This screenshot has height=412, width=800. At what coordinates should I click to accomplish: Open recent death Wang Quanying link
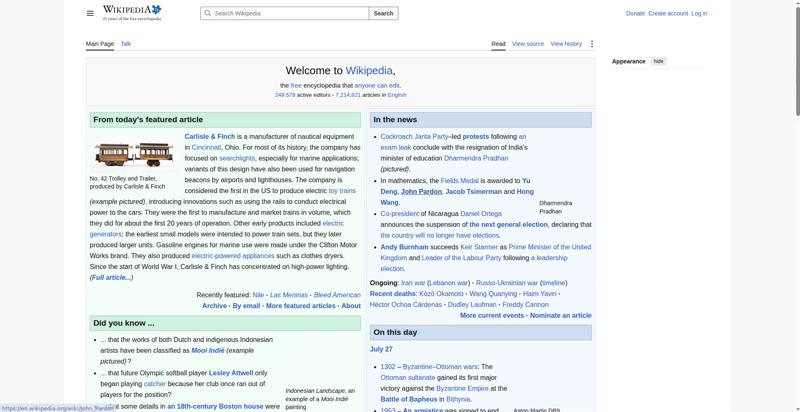(493, 294)
